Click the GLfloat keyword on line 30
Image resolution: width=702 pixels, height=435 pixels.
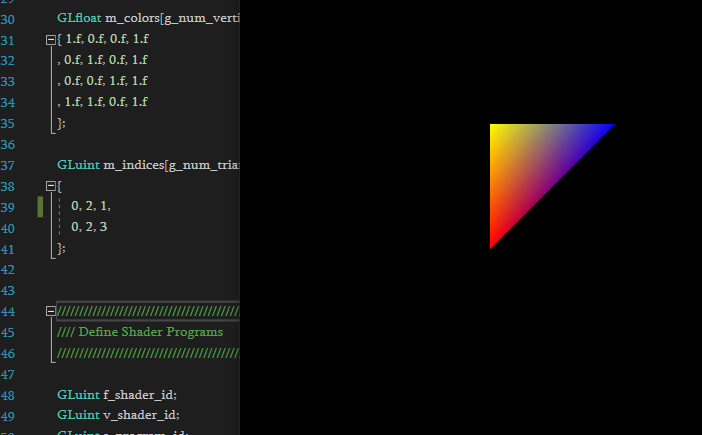pyautogui.click(x=79, y=18)
